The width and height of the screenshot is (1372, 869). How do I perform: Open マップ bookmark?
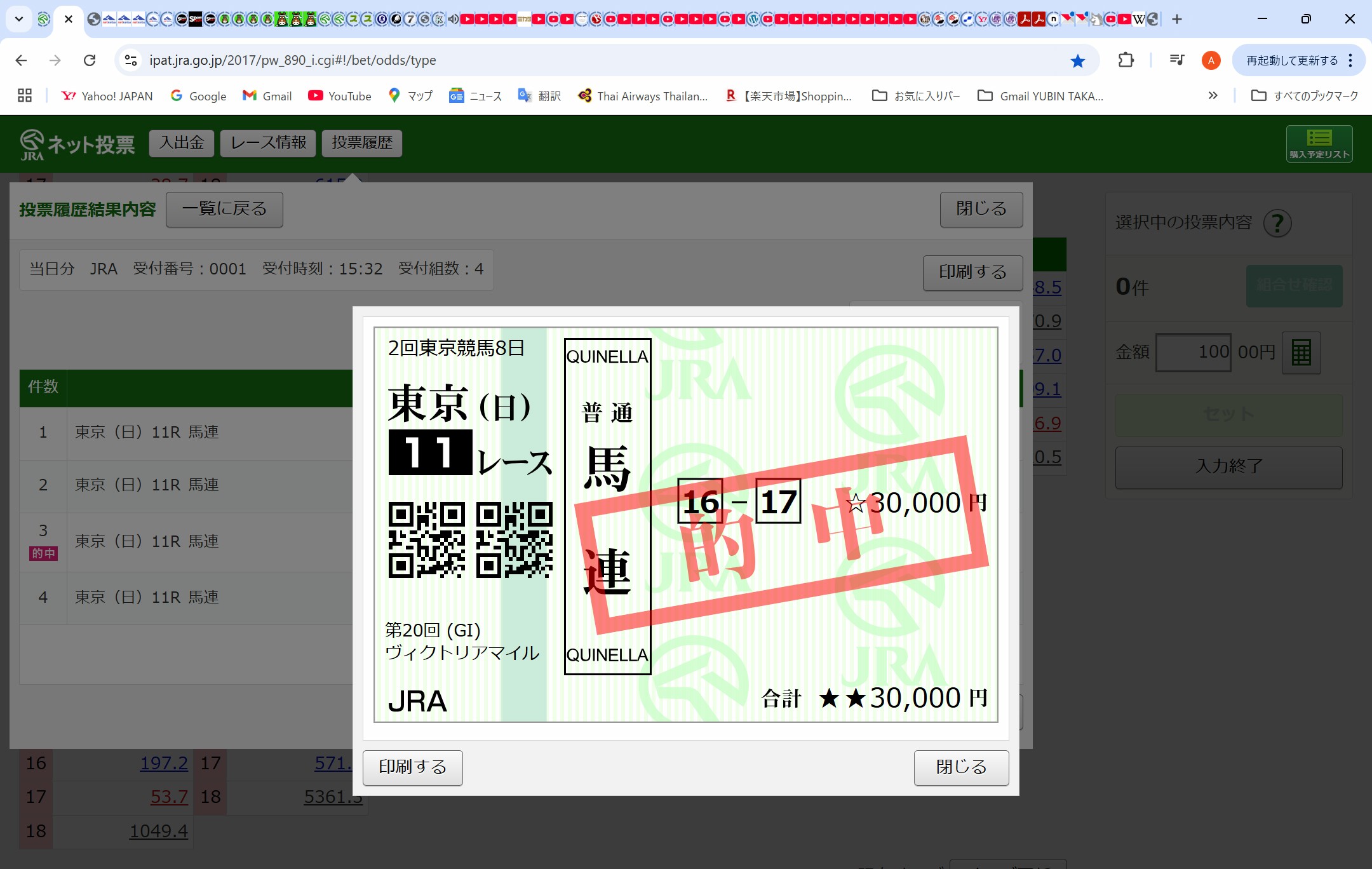click(x=410, y=96)
